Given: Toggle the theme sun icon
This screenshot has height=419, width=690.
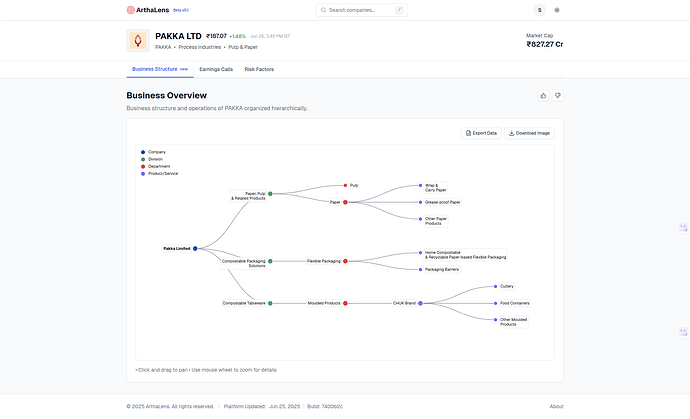Looking at the screenshot, I should point(557,10).
